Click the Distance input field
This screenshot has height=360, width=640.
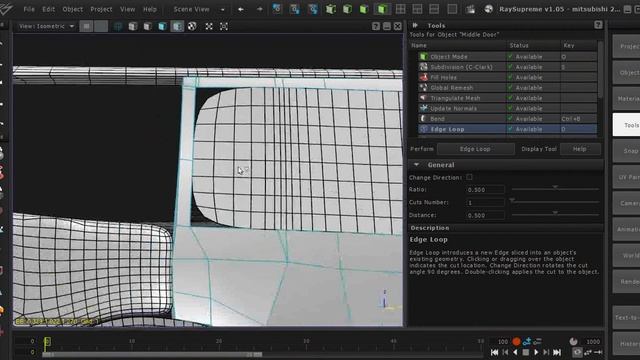click(x=485, y=215)
